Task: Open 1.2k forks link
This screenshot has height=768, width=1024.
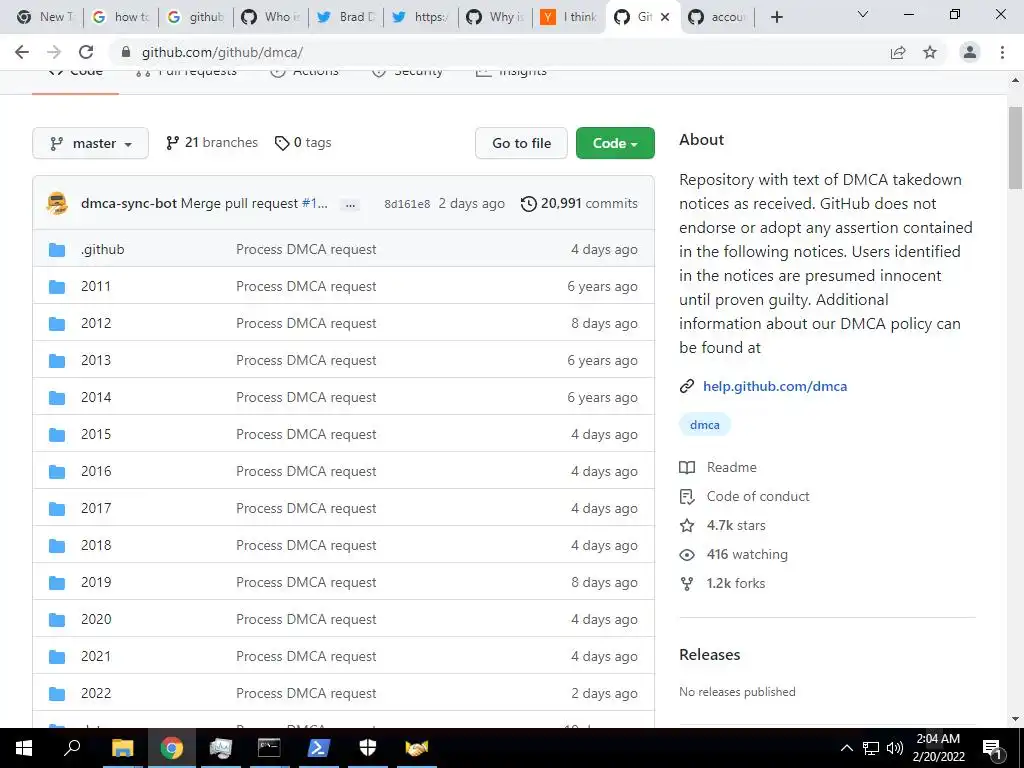Action: click(735, 583)
